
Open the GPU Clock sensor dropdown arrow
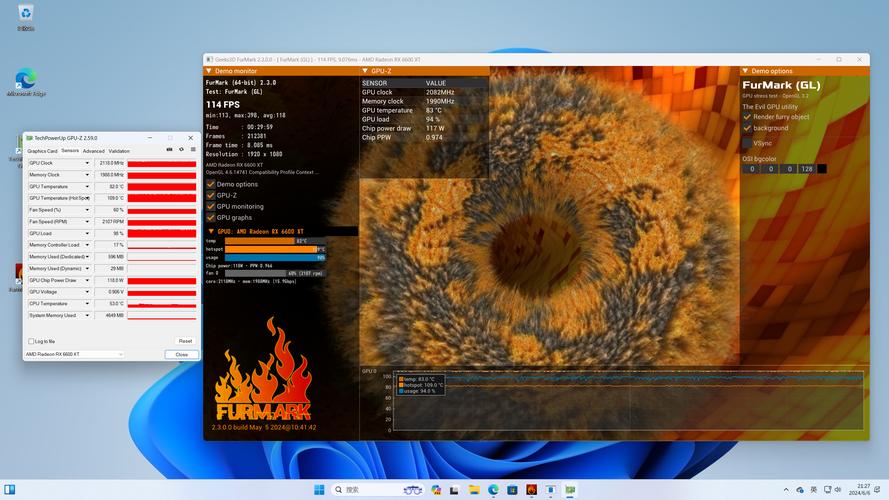(x=87, y=163)
